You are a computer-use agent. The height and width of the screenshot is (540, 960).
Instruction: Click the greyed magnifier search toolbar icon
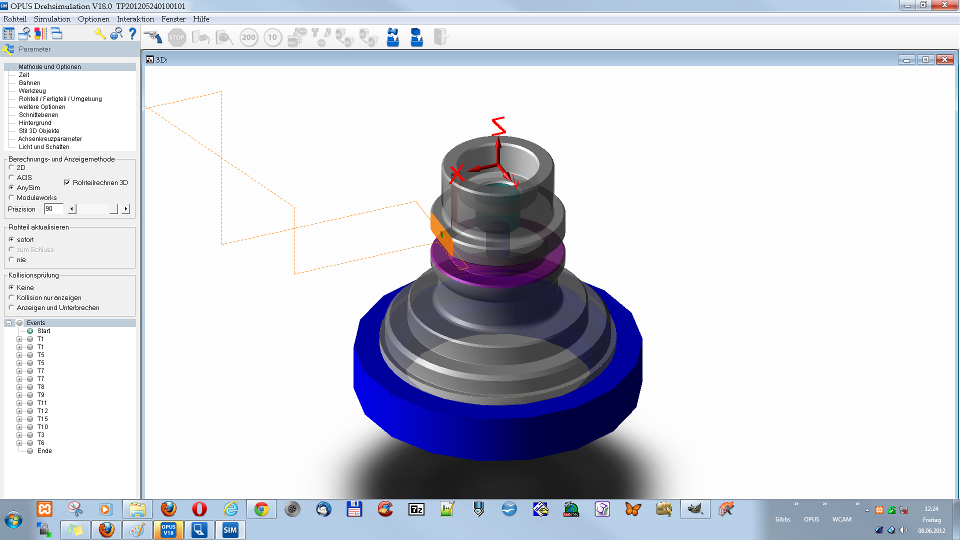click(225, 37)
